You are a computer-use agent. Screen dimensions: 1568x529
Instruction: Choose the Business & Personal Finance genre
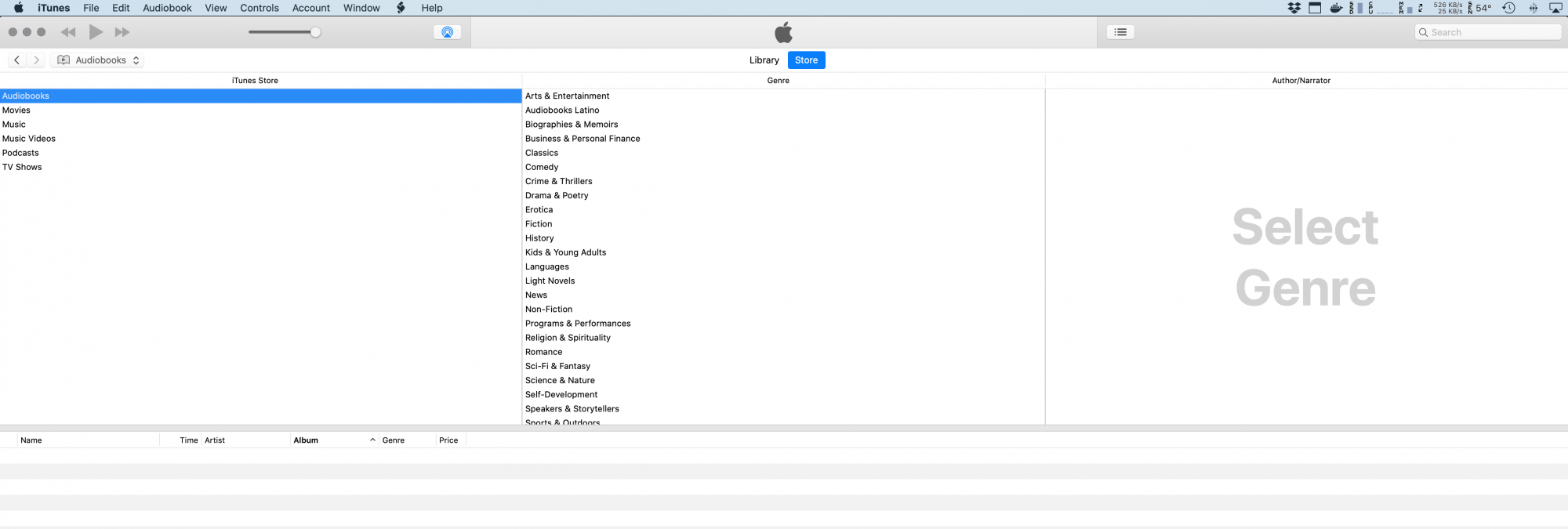[x=783, y=139]
